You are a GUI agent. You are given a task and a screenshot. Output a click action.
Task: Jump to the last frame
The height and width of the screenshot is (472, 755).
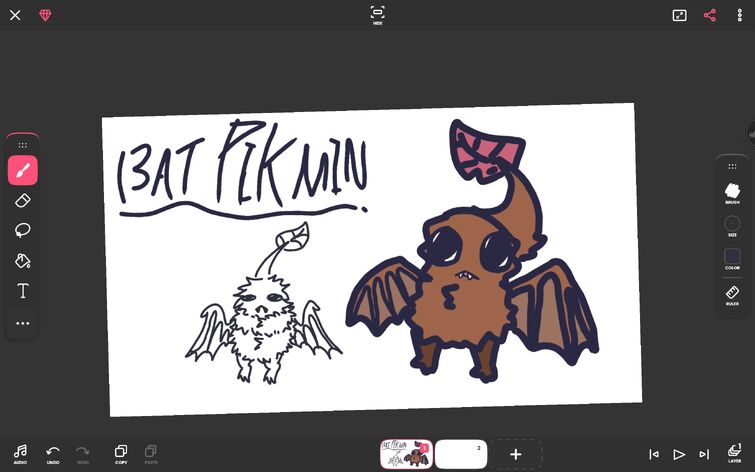(704, 454)
